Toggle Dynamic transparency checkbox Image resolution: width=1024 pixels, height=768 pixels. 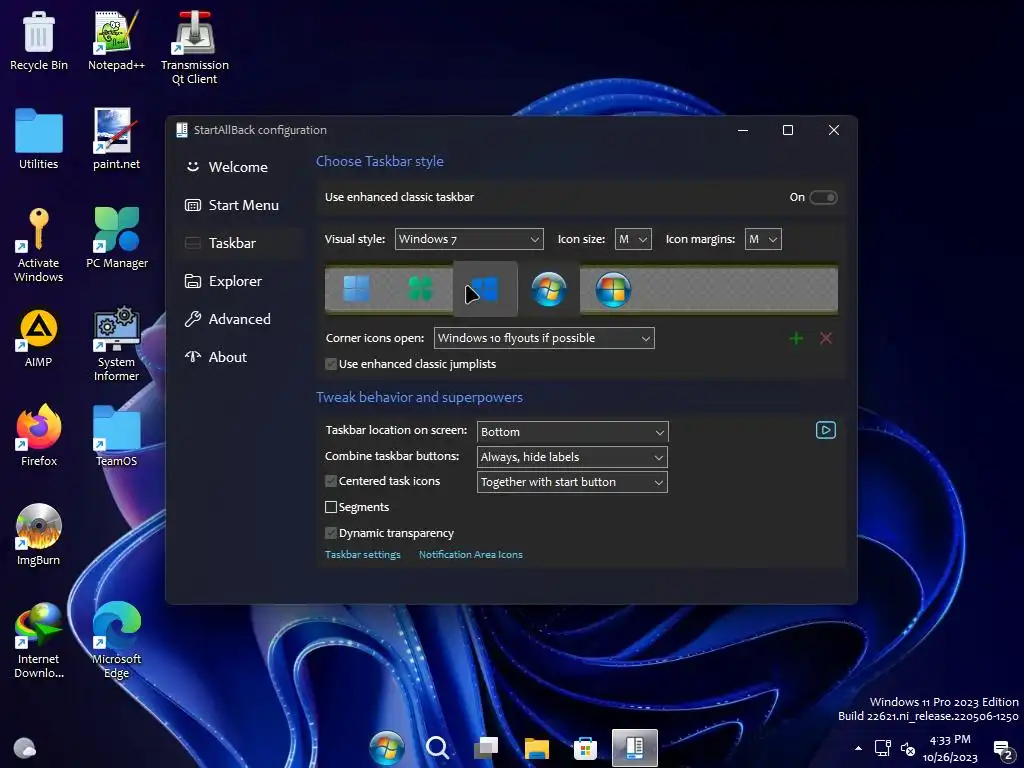[x=331, y=534]
